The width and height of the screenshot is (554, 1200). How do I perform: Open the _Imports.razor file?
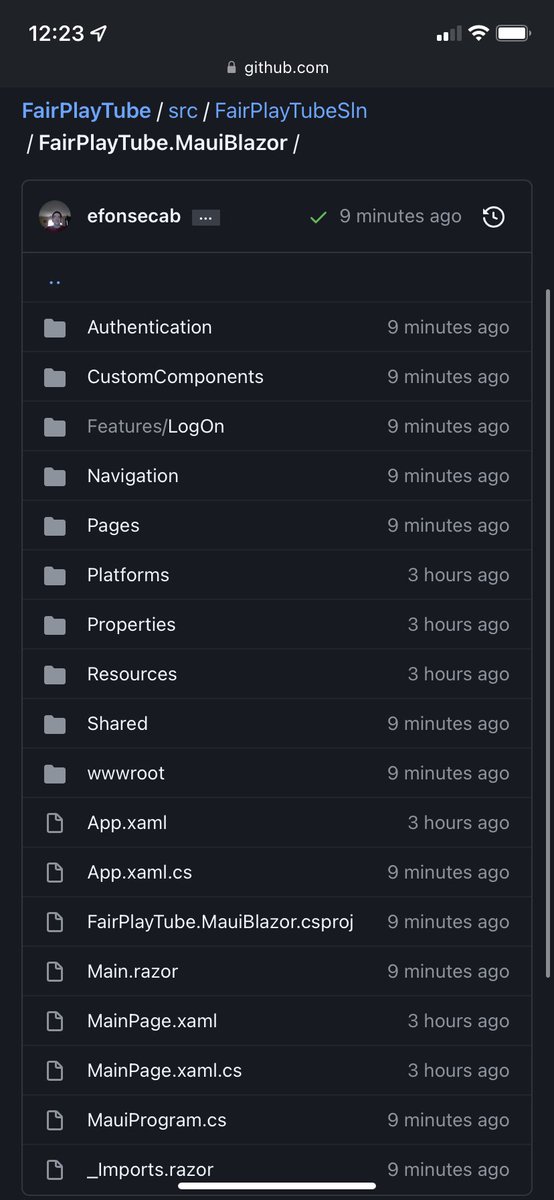click(150, 1169)
